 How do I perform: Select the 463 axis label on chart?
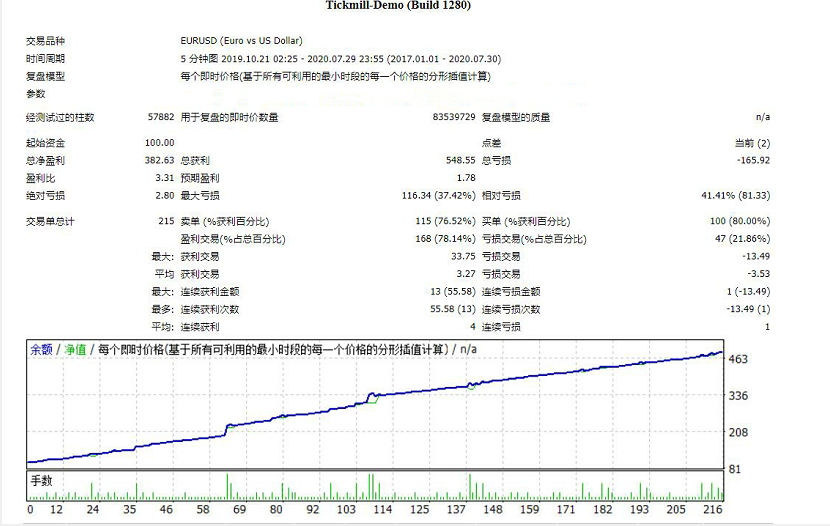pos(738,359)
